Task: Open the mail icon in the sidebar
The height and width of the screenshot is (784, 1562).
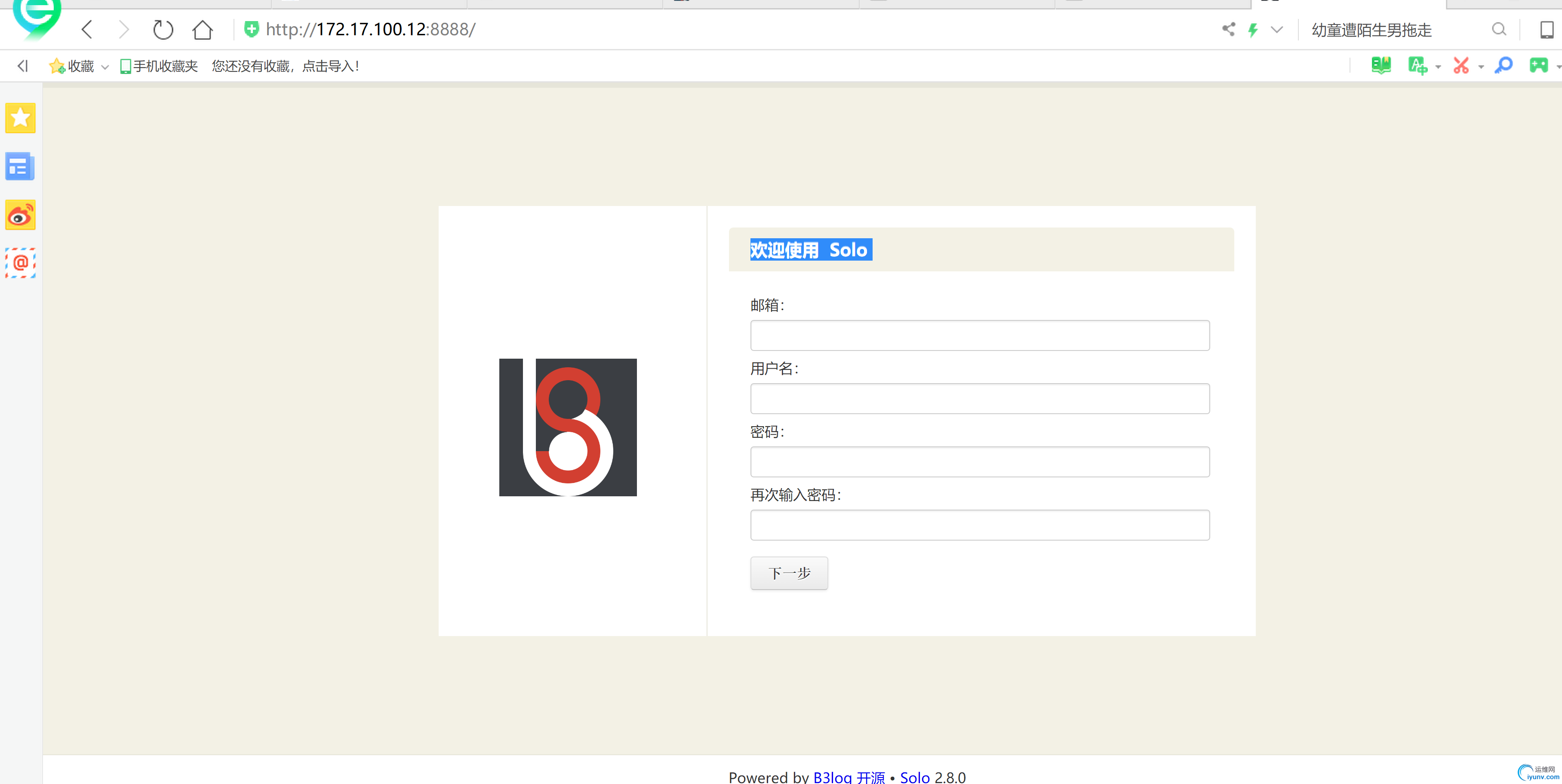Action: click(x=20, y=262)
